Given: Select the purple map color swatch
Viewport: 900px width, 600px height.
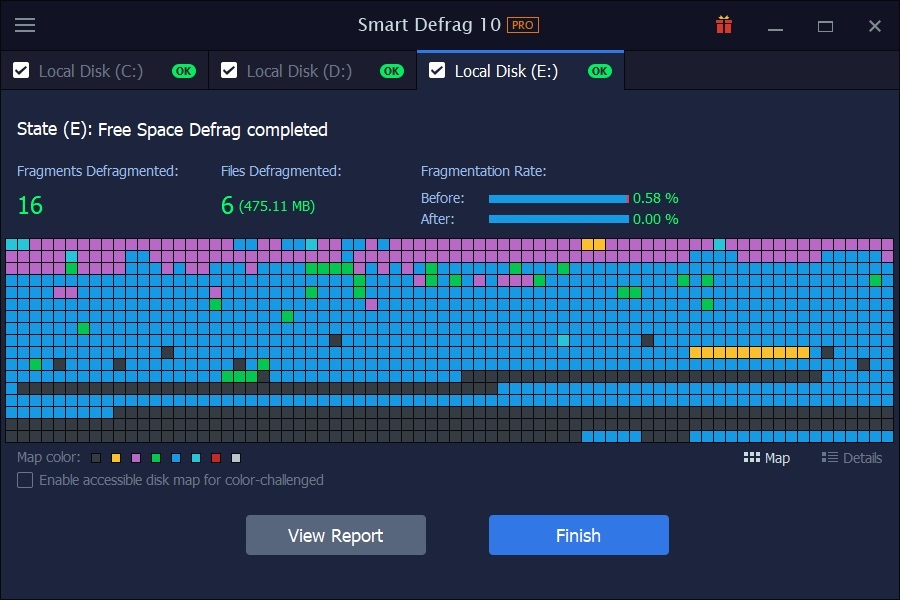Looking at the screenshot, I should (136, 458).
